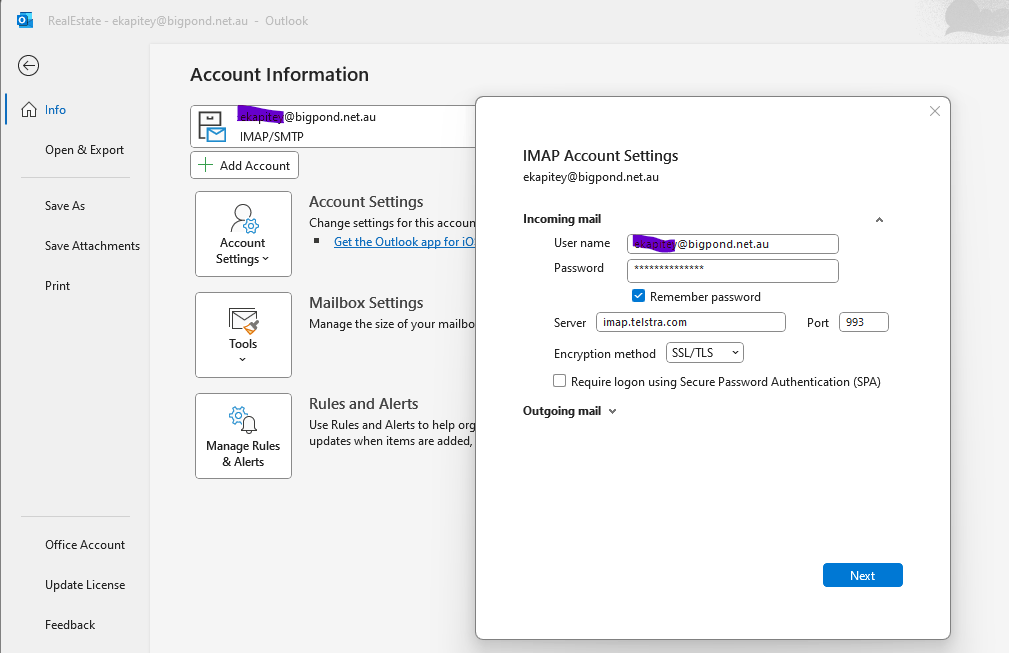
Task: Click the Port number field
Action: pyautogui.click(x=863, y=322)
